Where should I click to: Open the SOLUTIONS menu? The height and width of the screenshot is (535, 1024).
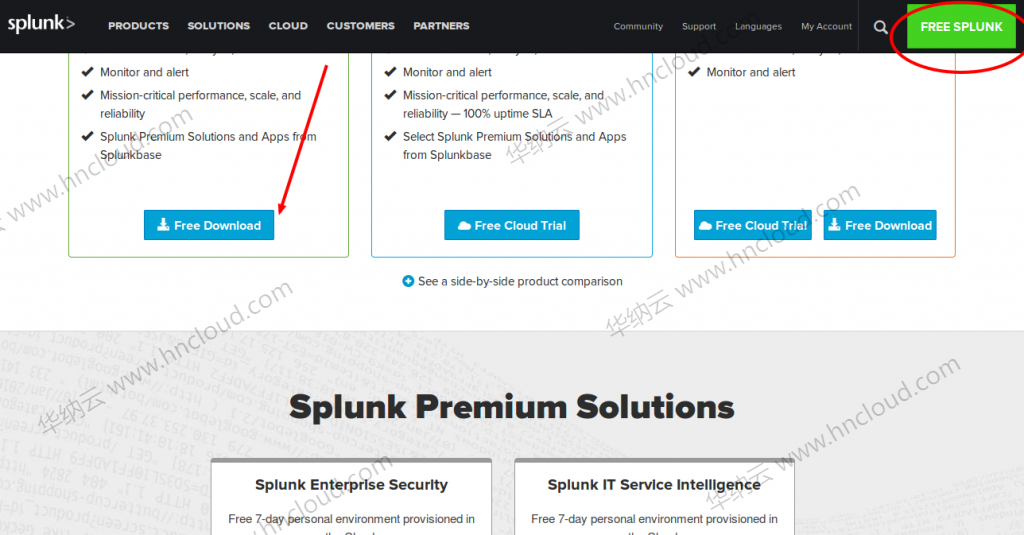219,26
